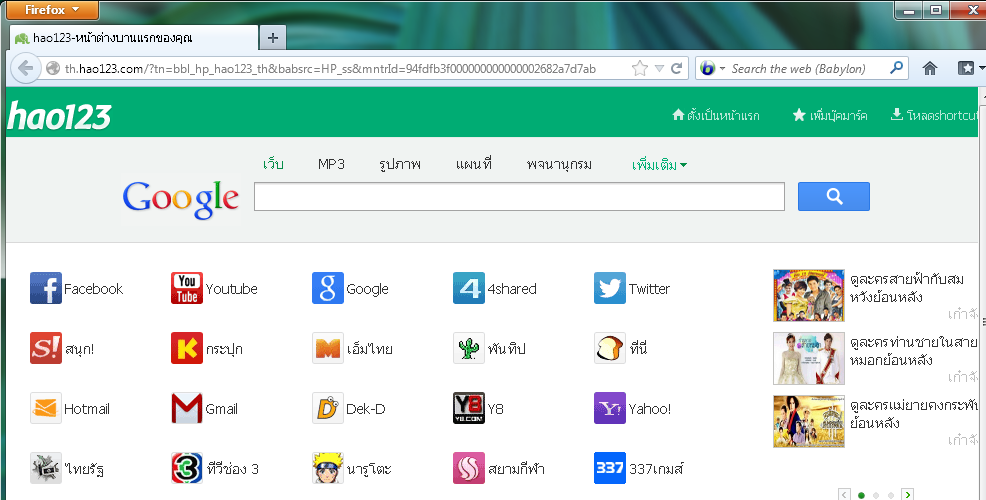The height and width of the screenshot is (500, 986).
Task: Select the รูปภาพ (images) search tab
Action: click(x=400, y=165)
